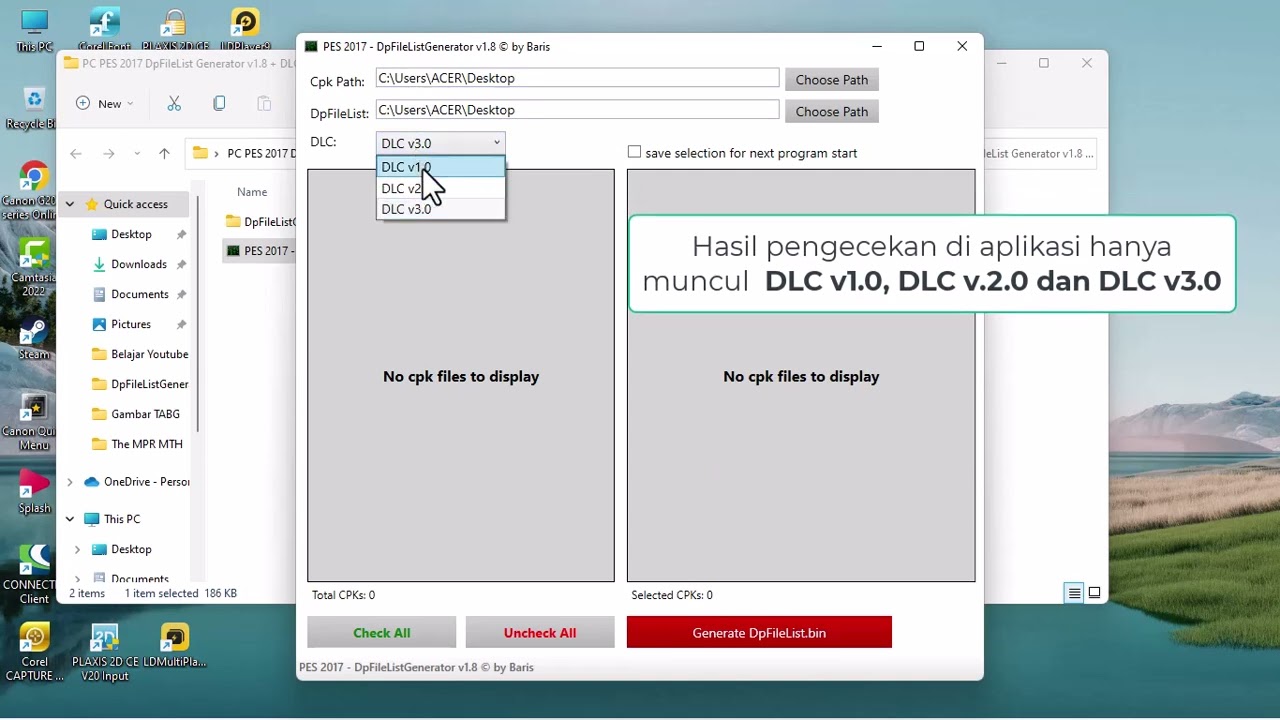Open Canon Quick Menu desktop shortcut
Image resolution: width=1280 pixels, height=720 pixels.
[x=33, y=422]
